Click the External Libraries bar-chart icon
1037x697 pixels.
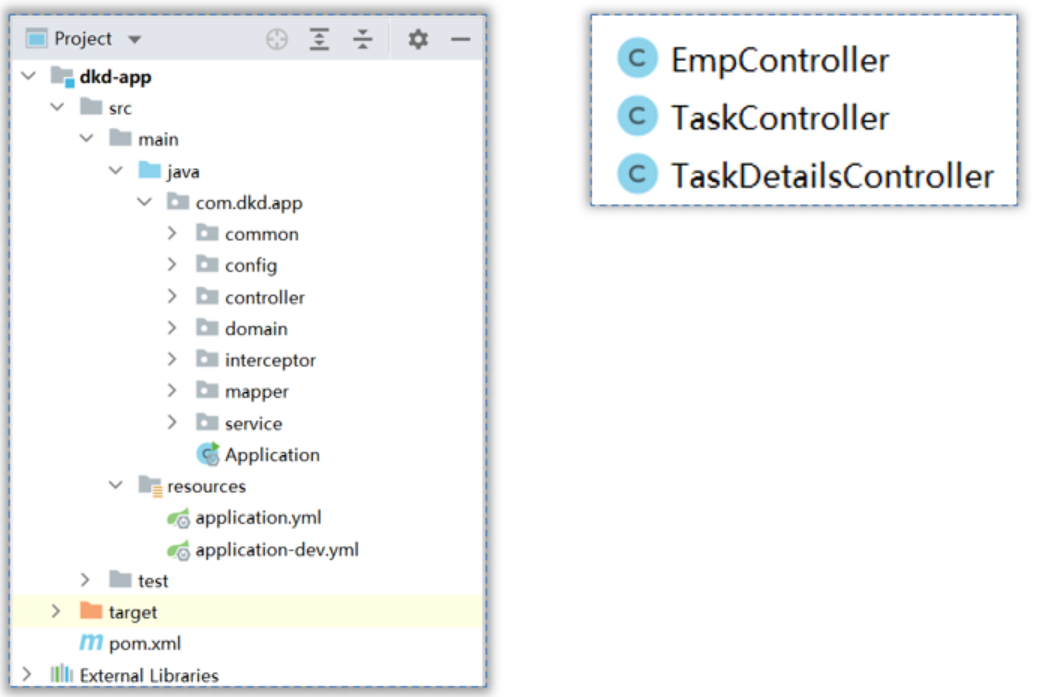pyautogui.click(x=62, y=674)
